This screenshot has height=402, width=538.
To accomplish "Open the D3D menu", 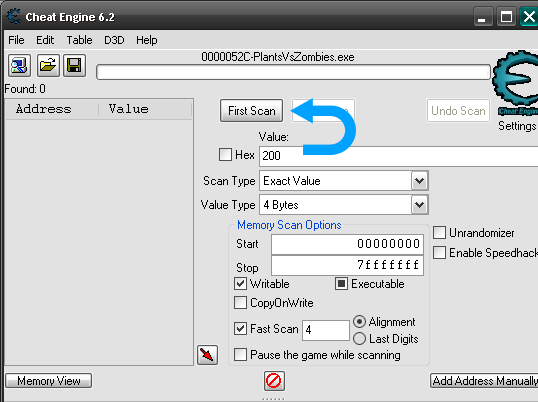I will (x=114, y=40).
